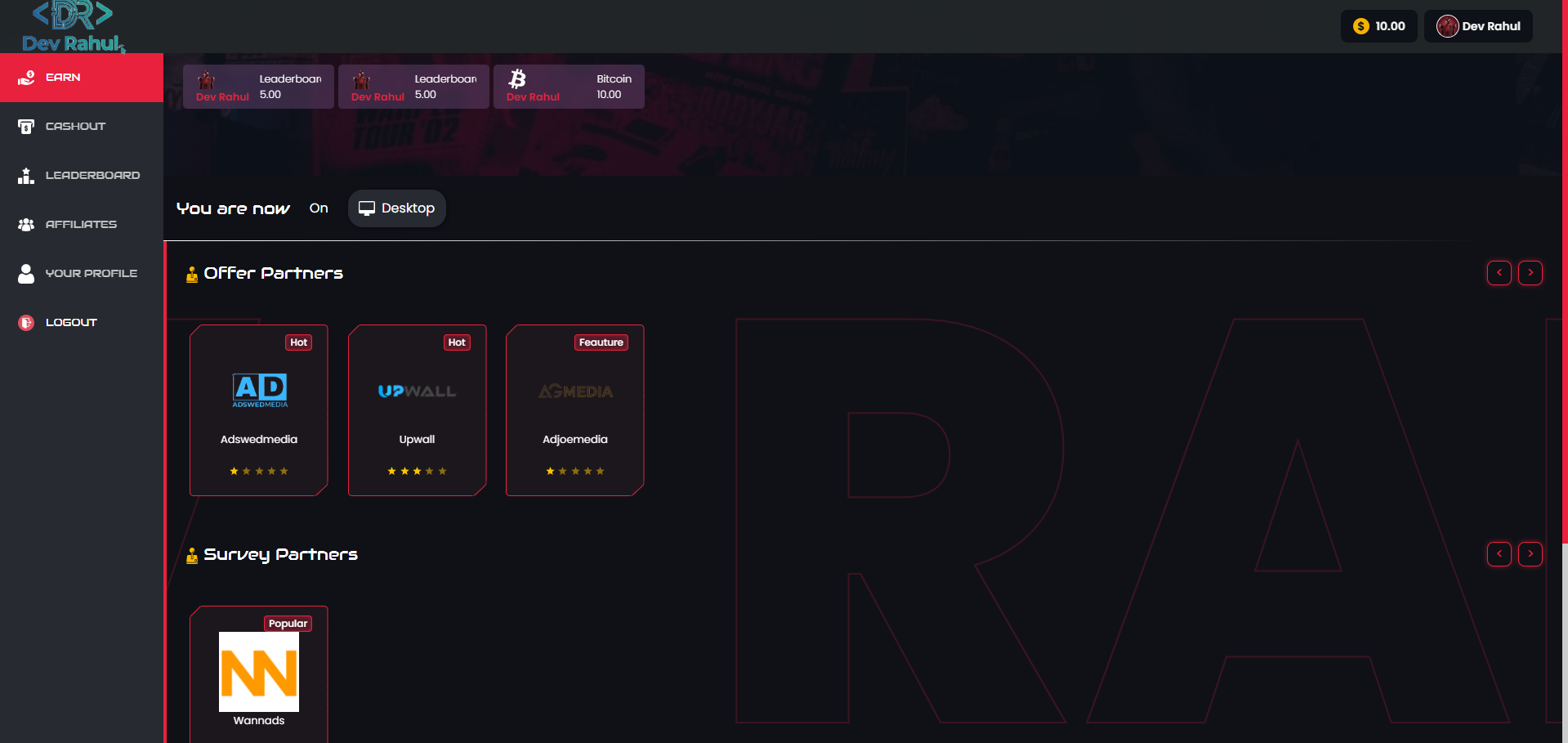This screenshot has height=743, width=1568.
Task: Open the Adswedmedia offer card
Action: point(259,410)
